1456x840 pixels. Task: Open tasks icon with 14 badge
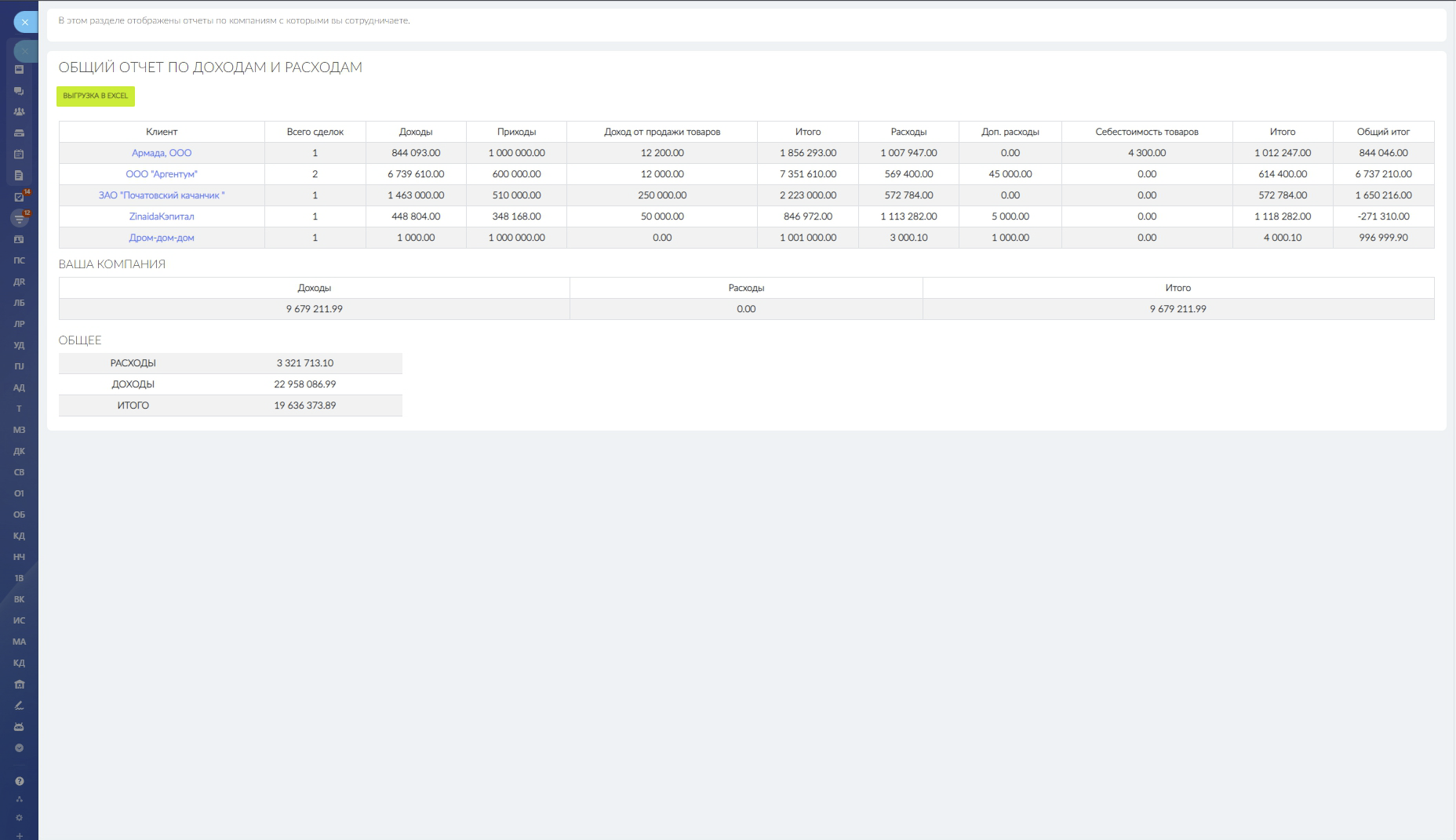click(x=20, y=197)
